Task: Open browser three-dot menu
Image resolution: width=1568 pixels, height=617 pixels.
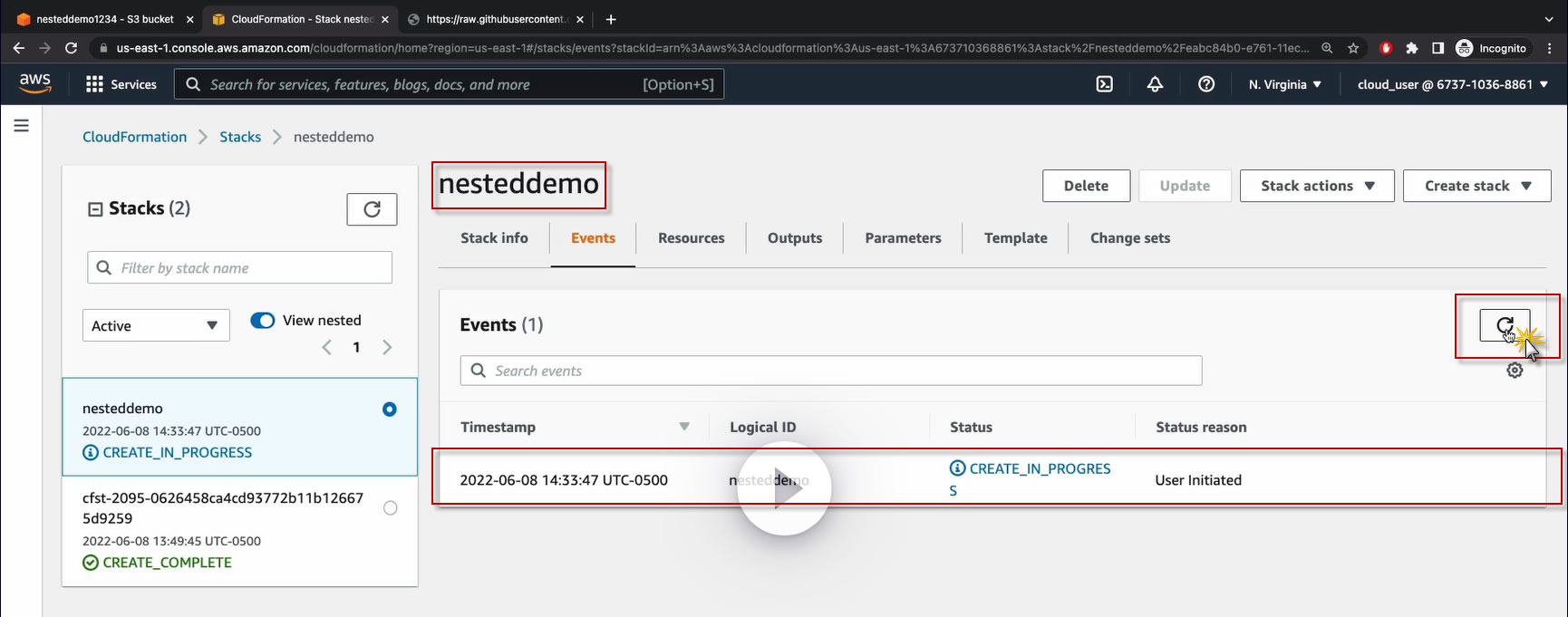Action: pyautogui.click(x=1551, y=48)
